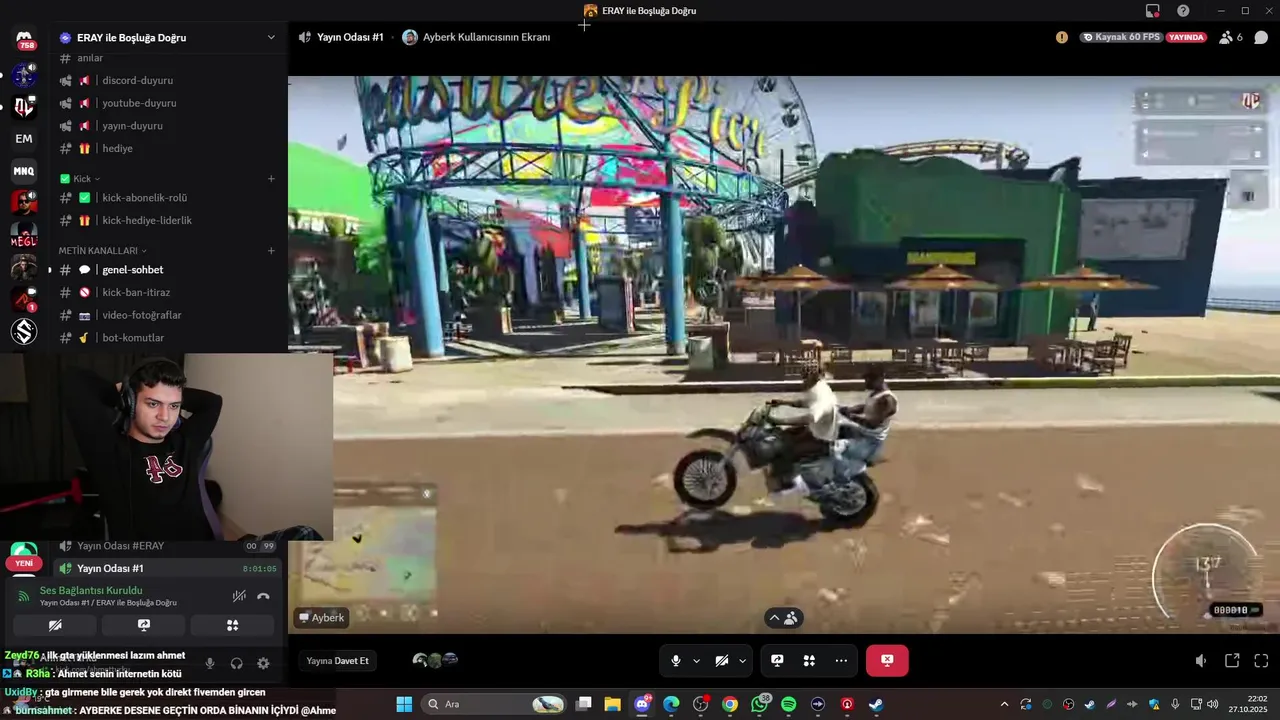This screenshot has width=1280, height=720.
Task: Click Kaynak 60 FPS stream quality badge
Action: (1121, 37)
